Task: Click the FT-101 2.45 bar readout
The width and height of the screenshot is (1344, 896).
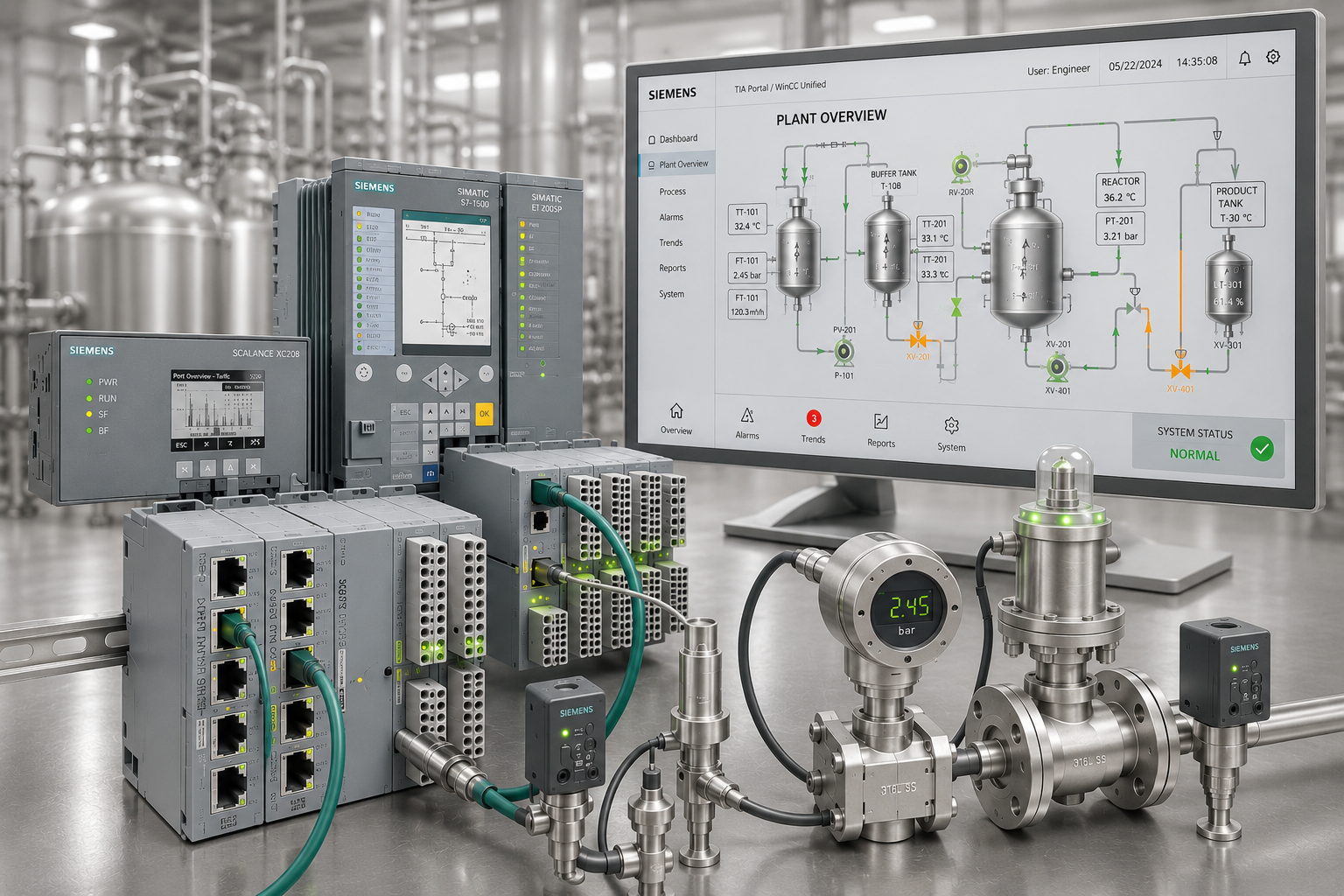Action: [x=747, y=268]
